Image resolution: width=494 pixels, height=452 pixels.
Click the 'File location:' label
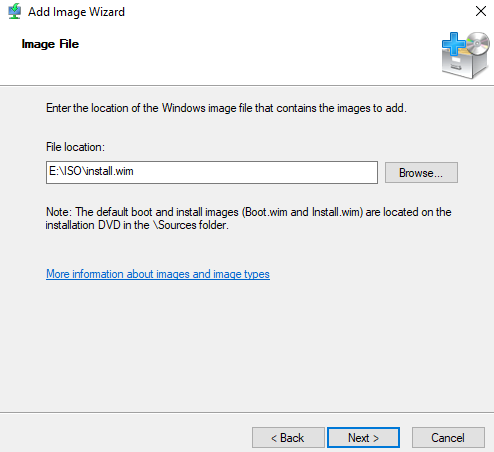pyautogui.click(x=75, y=147)
